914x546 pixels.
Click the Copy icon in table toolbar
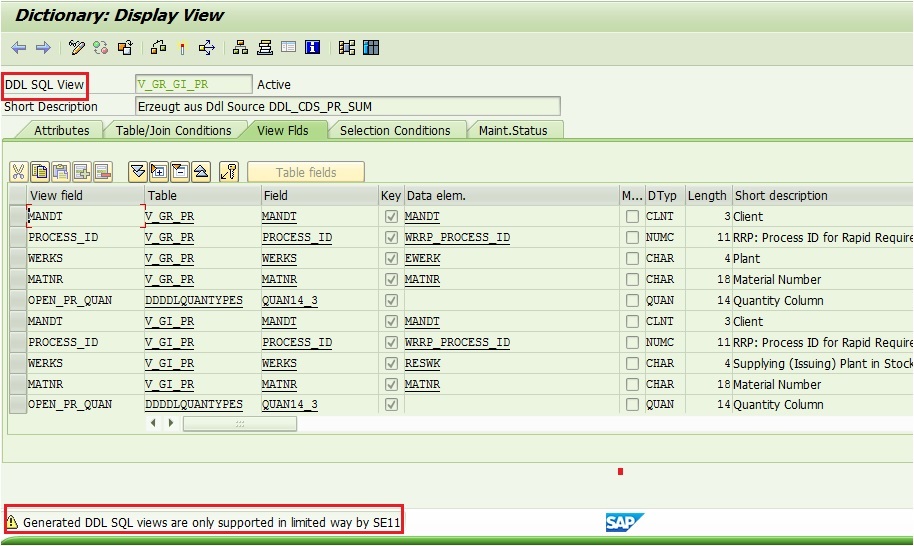tap(40, 172)
